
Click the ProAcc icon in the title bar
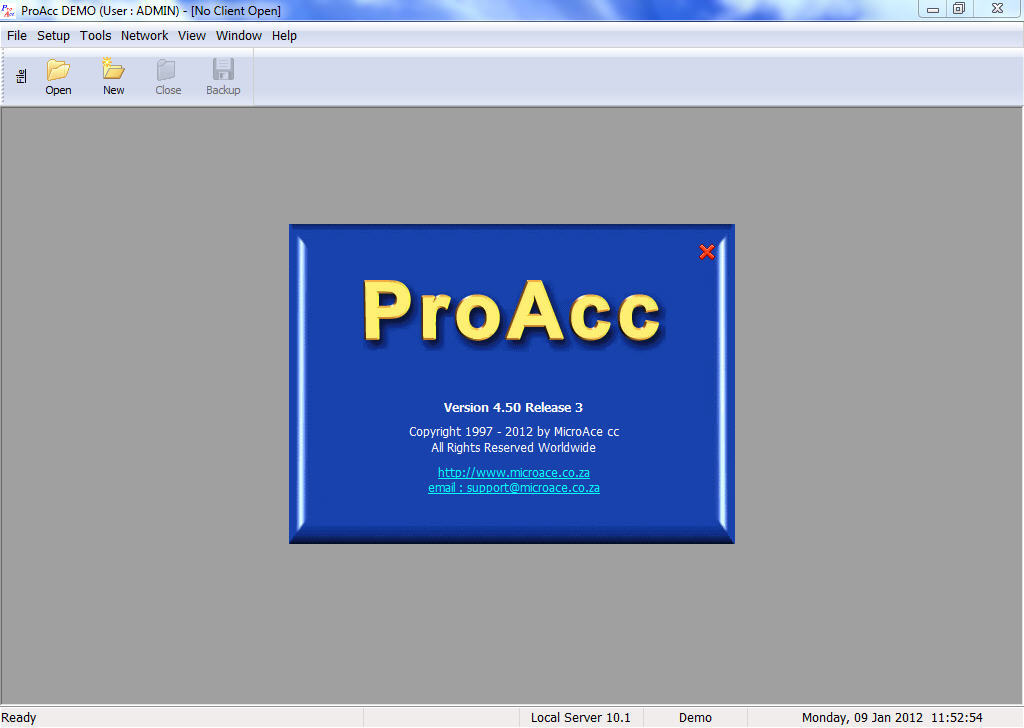[x=11, y=8]
